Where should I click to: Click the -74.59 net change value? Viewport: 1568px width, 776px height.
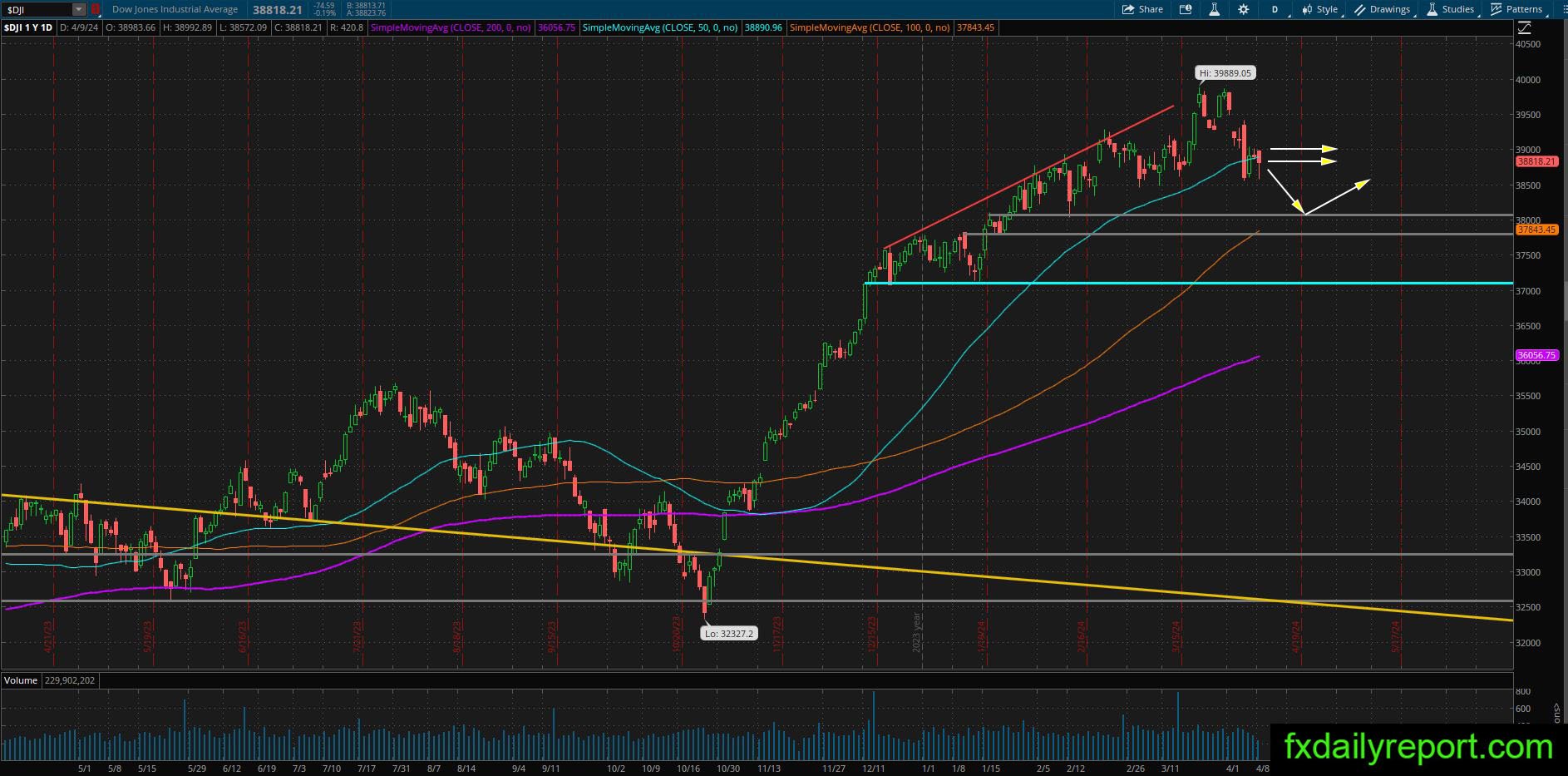(x=324, y=6)
